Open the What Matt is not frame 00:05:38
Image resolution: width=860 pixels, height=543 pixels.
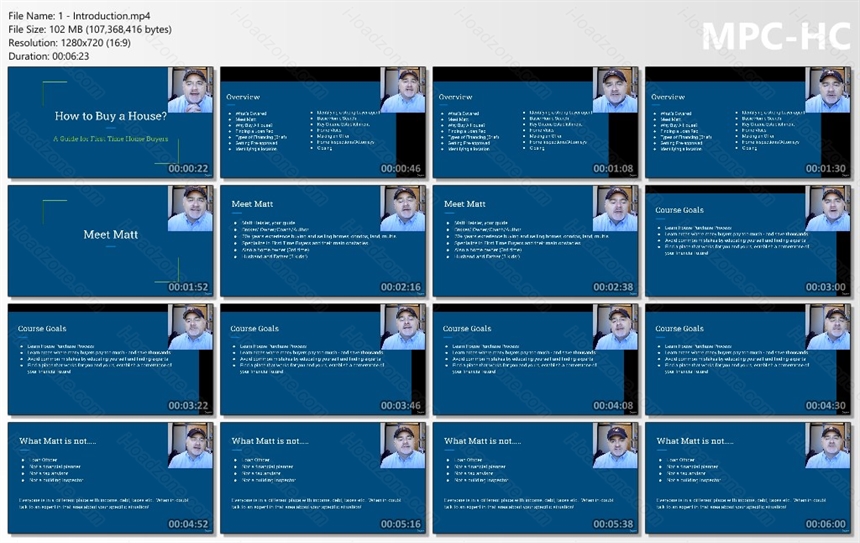[x=535, y=478]
